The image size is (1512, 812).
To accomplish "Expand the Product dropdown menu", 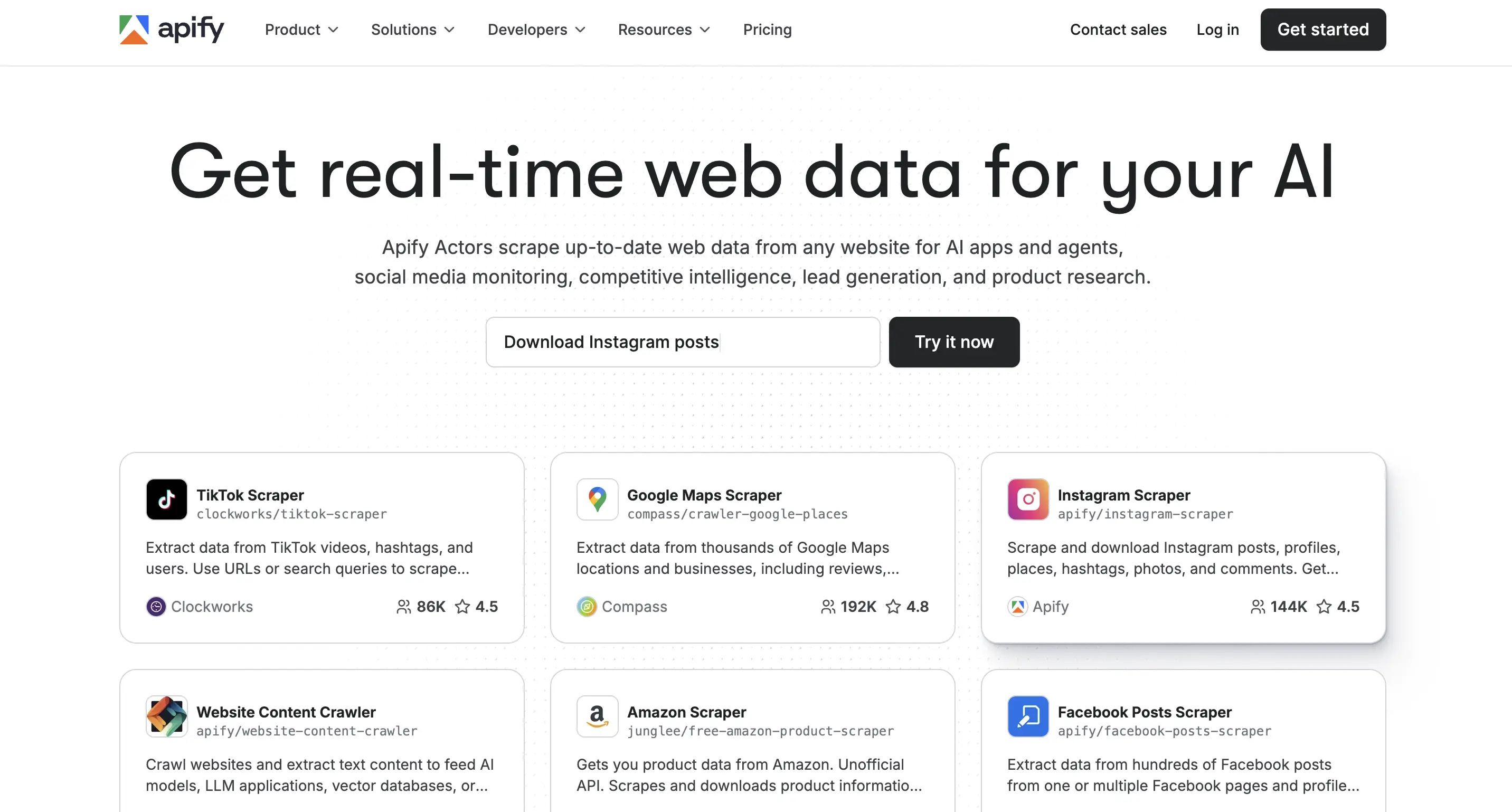I will (x=301, y=30).
